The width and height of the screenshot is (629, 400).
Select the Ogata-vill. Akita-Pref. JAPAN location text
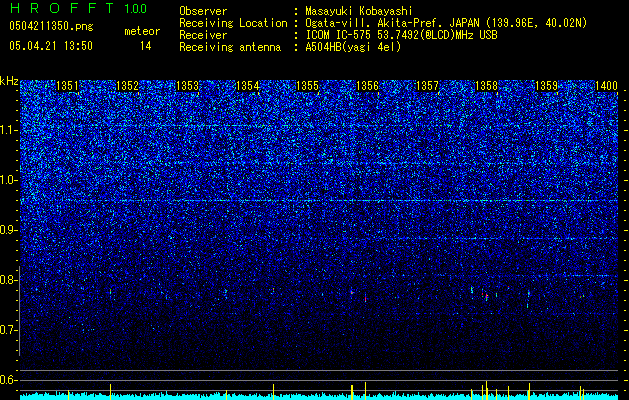446,23
